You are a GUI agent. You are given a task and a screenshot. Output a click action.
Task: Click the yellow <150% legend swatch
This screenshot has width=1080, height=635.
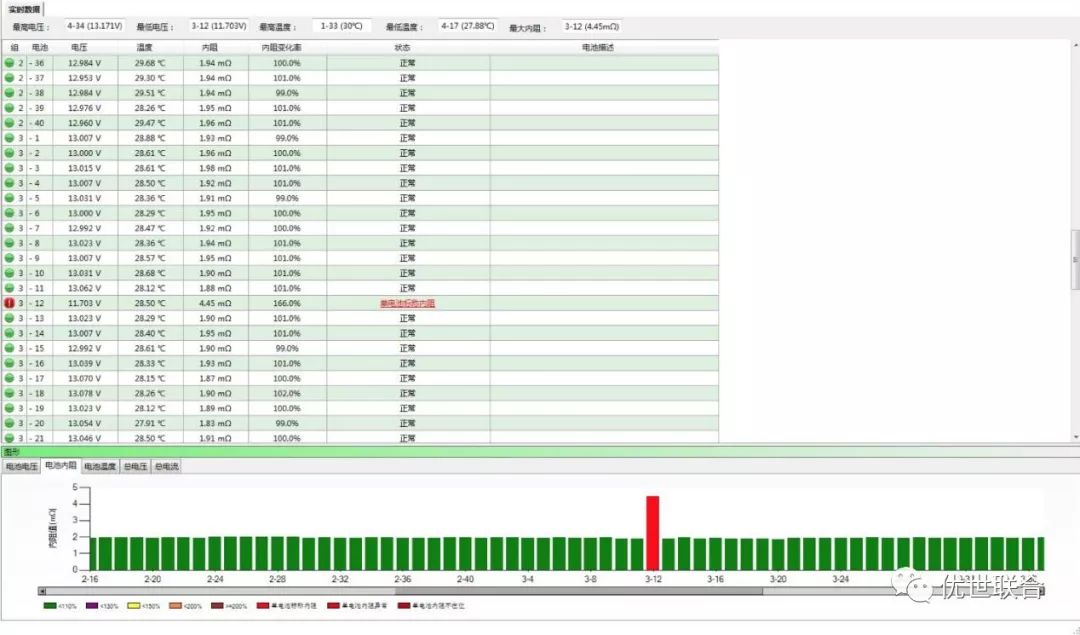coord(132,606)
